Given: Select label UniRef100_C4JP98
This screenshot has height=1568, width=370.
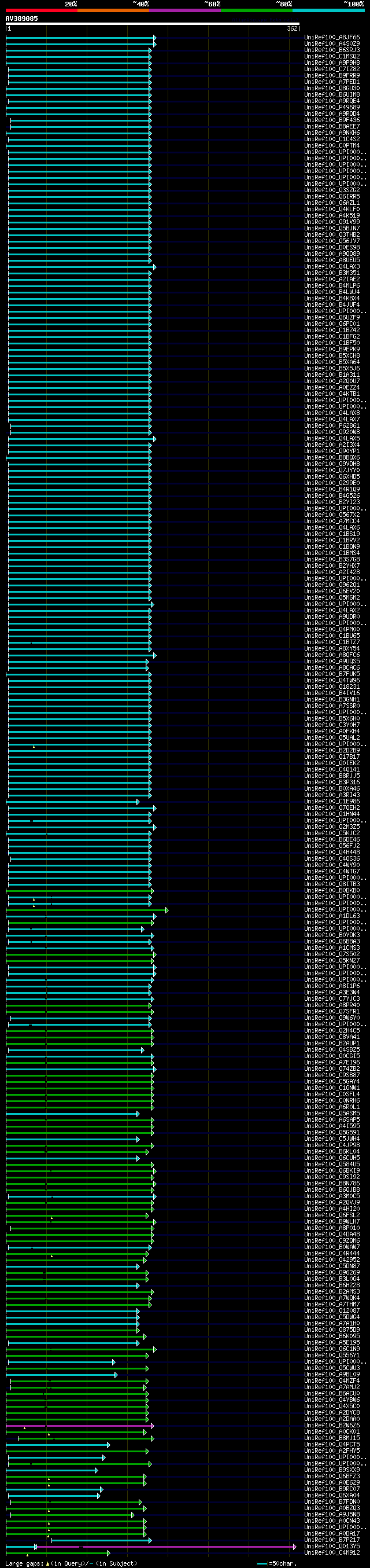Looking at the screenshot, I should [332, 1145].
